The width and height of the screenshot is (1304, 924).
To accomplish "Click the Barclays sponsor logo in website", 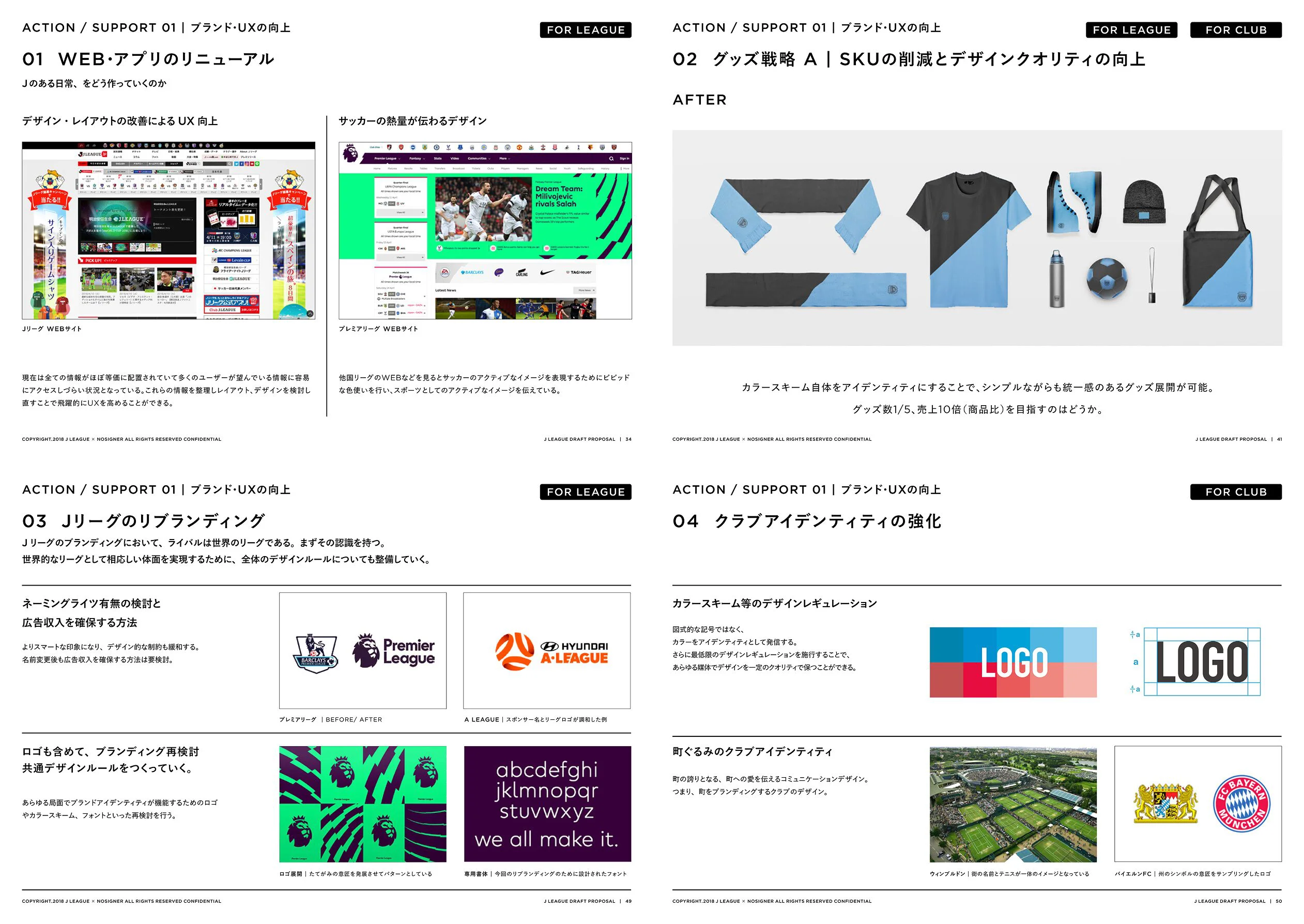I will tap(472, 272).
